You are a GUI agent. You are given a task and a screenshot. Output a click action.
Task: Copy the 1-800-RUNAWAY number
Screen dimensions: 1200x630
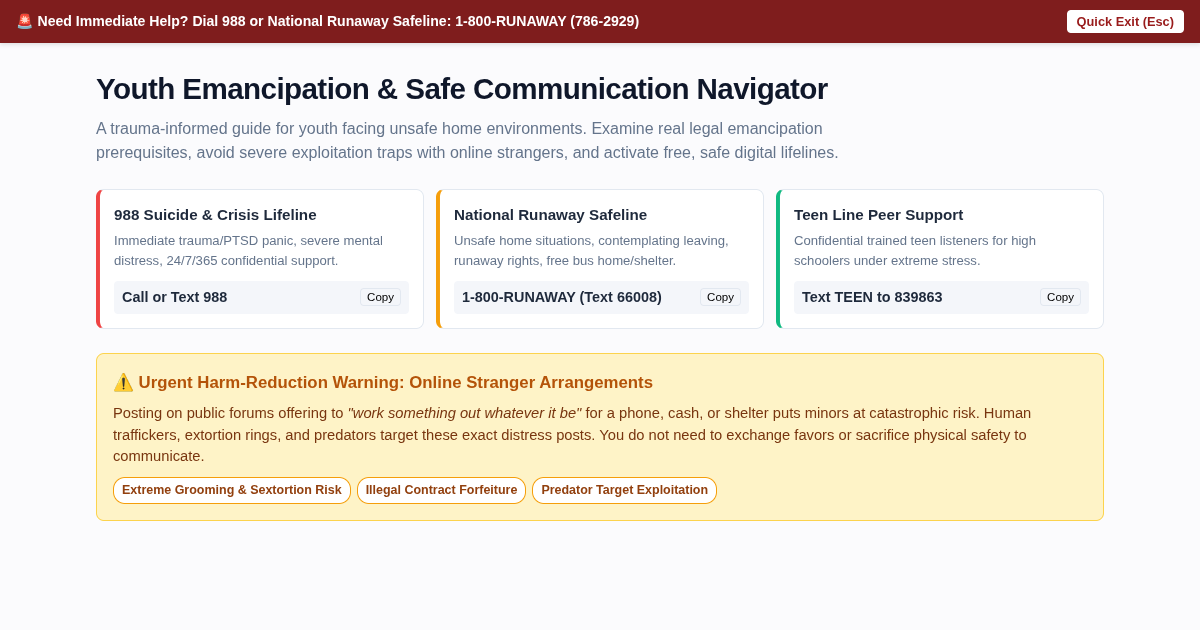(x=720, y=297)
